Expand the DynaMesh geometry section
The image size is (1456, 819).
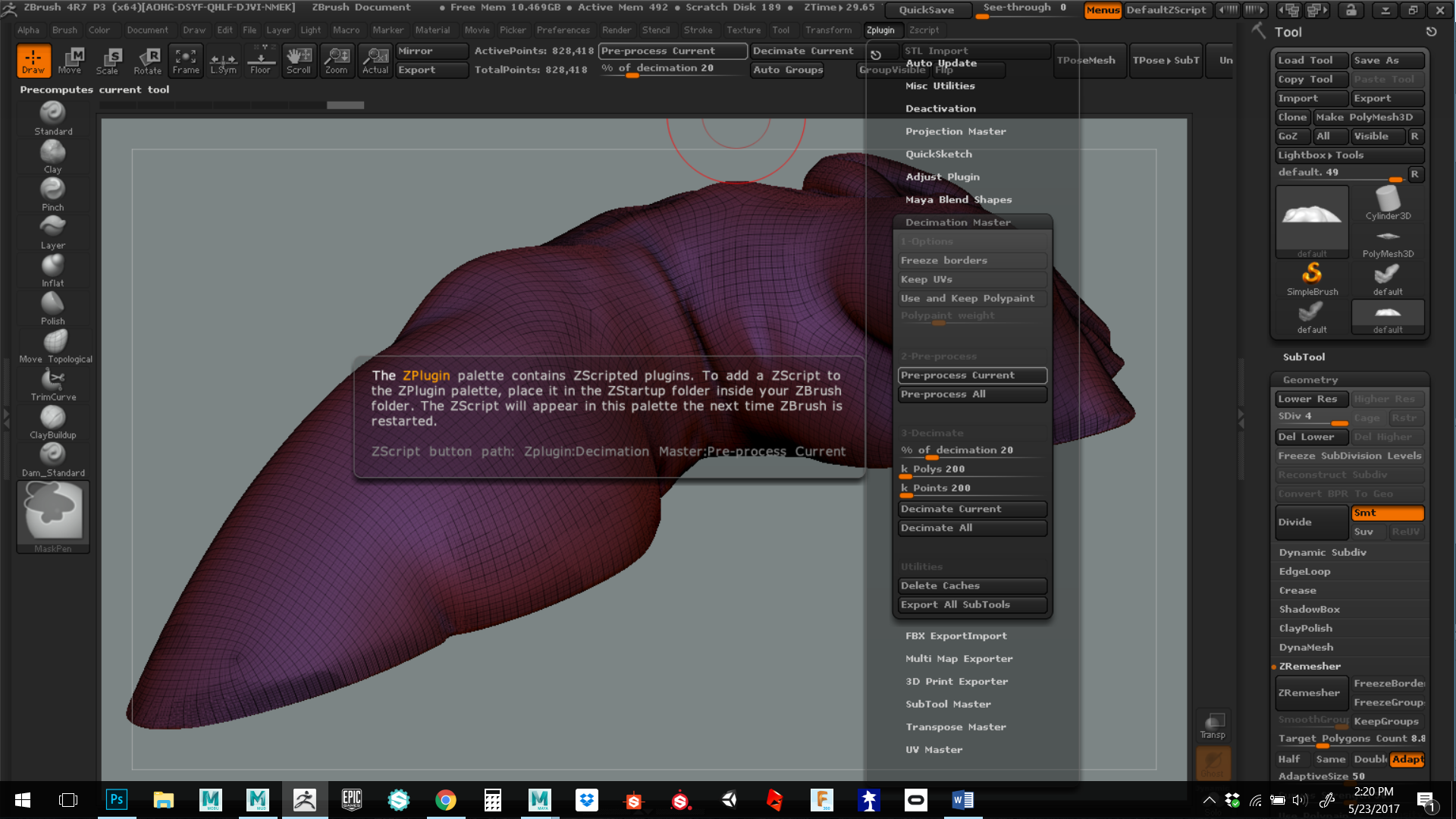1306,648
